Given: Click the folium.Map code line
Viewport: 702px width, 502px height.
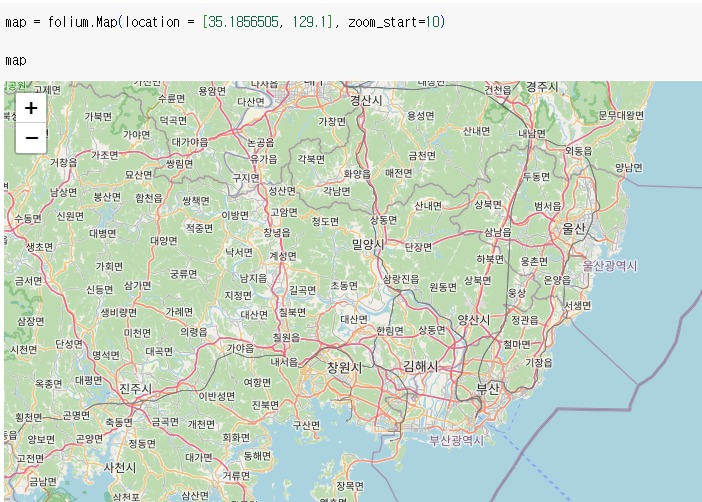Looking at the screenshot, I should click(225, 22).
